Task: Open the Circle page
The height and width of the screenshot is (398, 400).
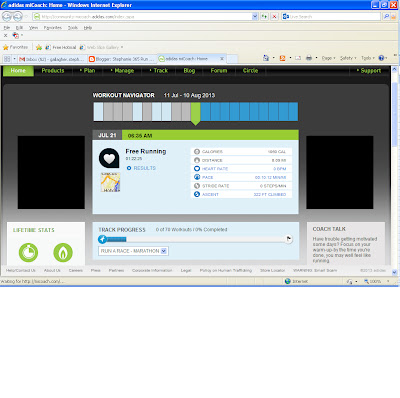Action: (250, 71)
